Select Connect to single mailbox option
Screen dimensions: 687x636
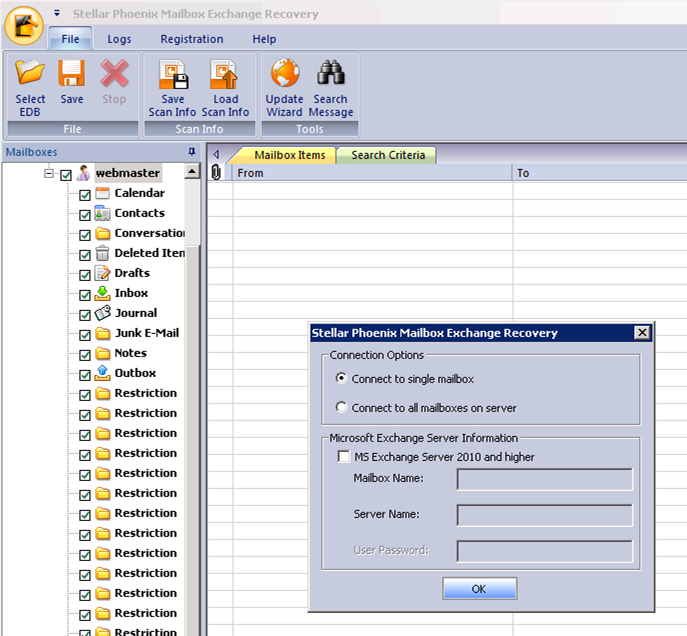click(x=341, y=378)
